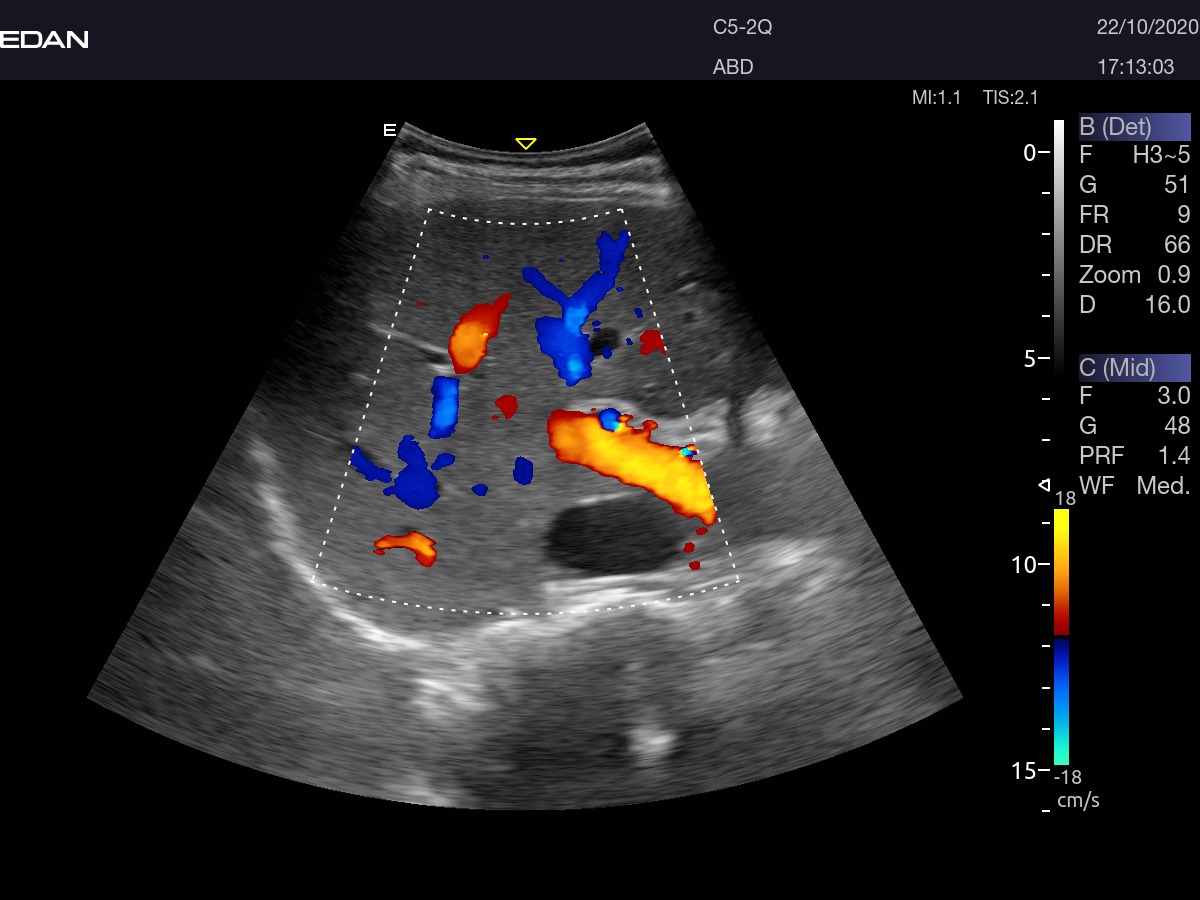Click the ABD exam preset label
Viewport: 1200px width, 900px height.
[733, 68]
